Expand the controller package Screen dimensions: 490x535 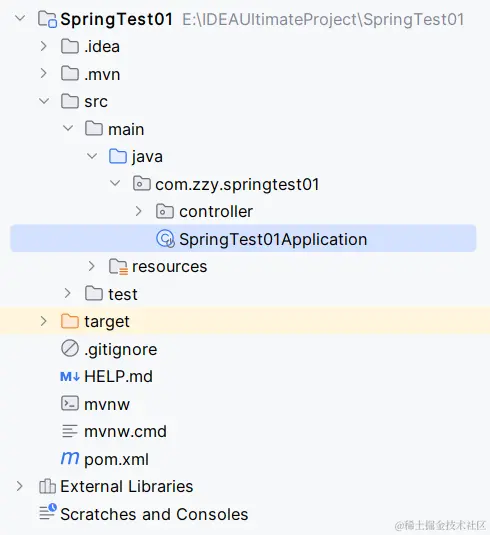click(x=139, y=212)
